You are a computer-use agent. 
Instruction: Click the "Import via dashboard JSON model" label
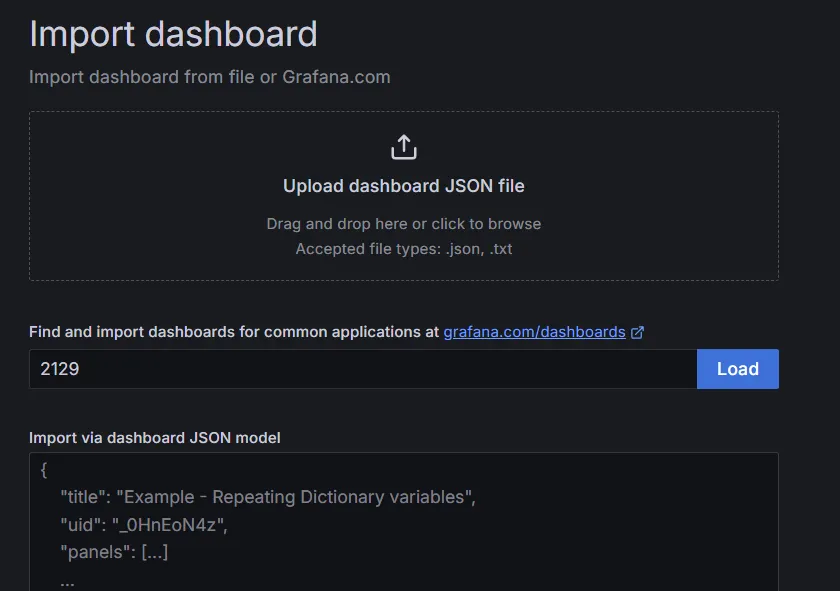click(155, 437)
